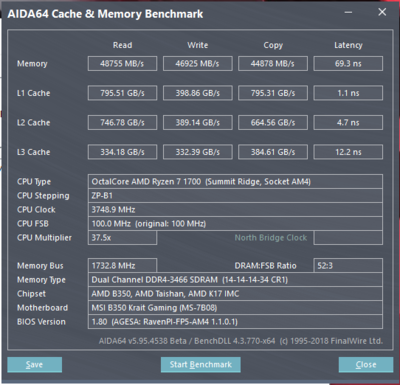Click the X icon in title bar

coord(382,12)
